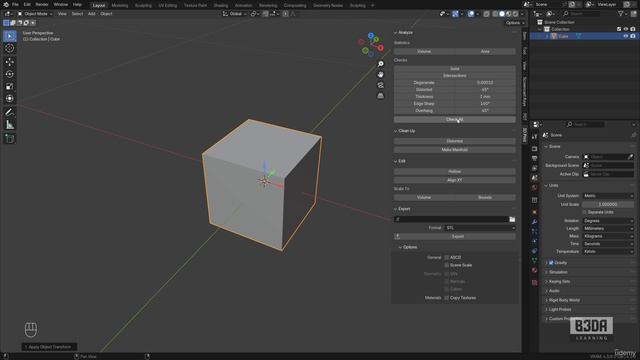Adjust the Thickness value field
640x360 pixels.
(485, 97)
